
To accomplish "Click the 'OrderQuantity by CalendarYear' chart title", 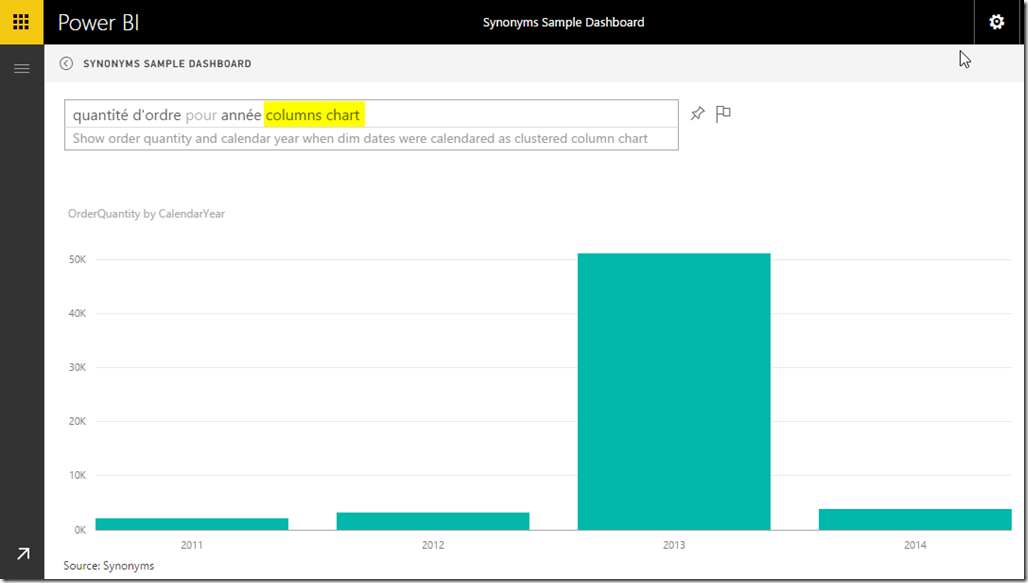I will pyautogui.click(x=146, y=214).
